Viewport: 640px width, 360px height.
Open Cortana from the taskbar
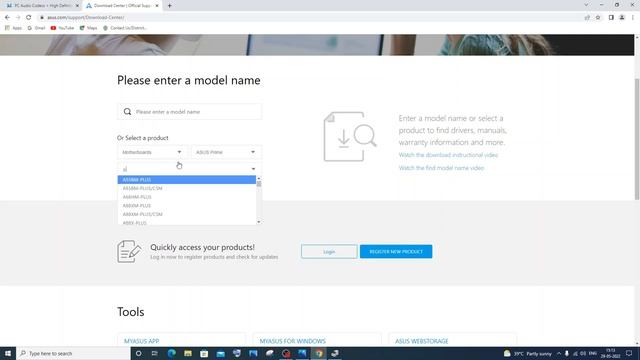tap(139, 353)
